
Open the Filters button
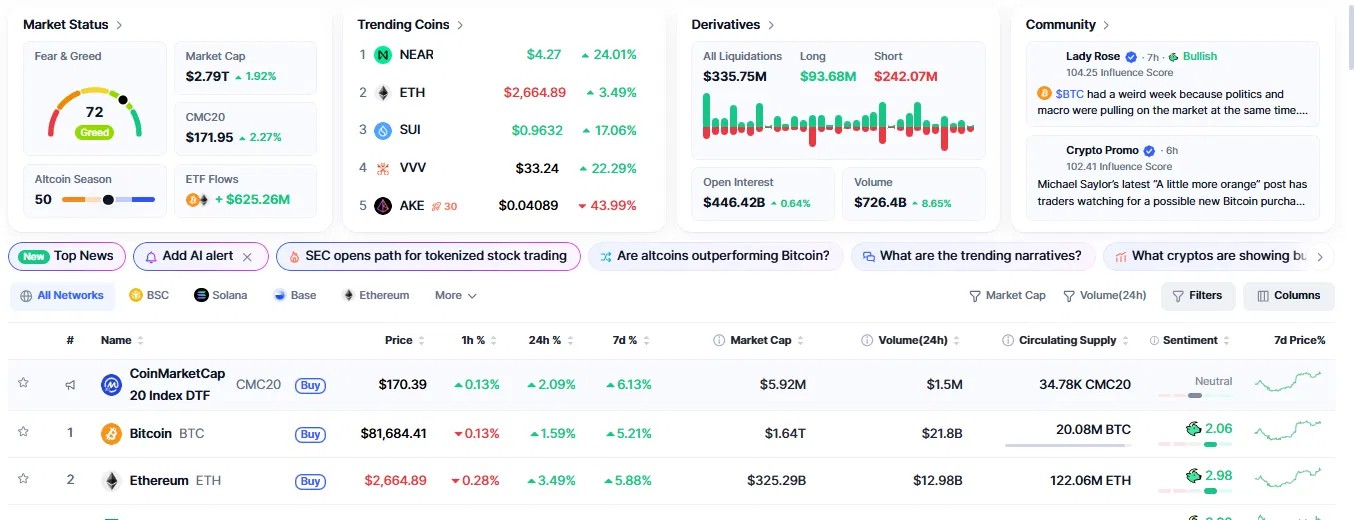(x=1198, y=296)
